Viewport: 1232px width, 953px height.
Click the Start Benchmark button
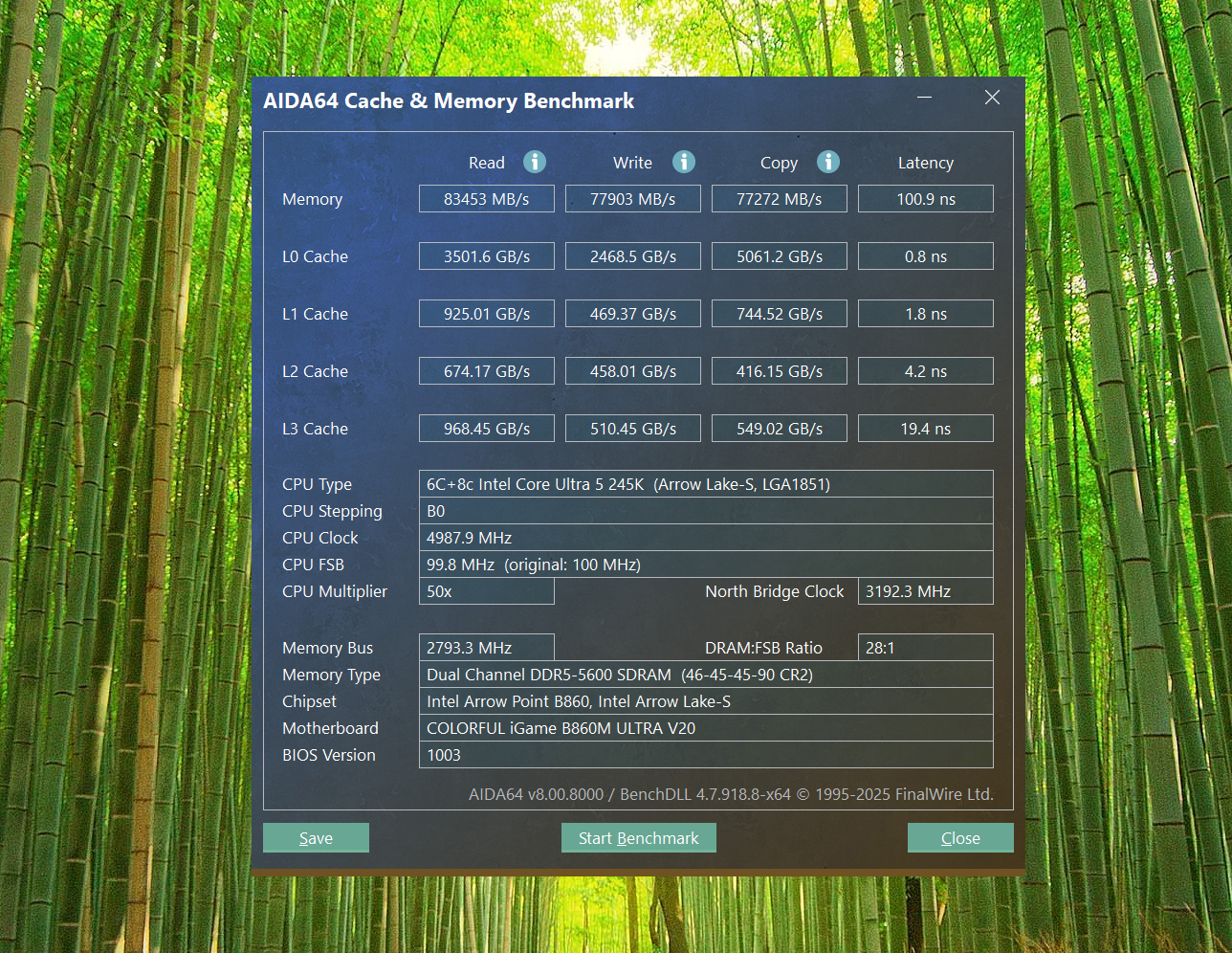639,838
